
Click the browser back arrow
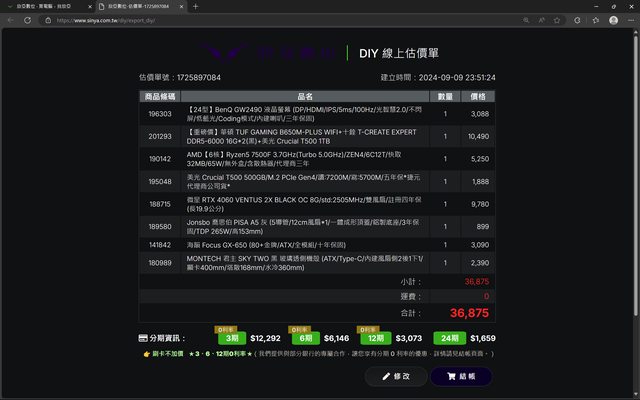13,20
